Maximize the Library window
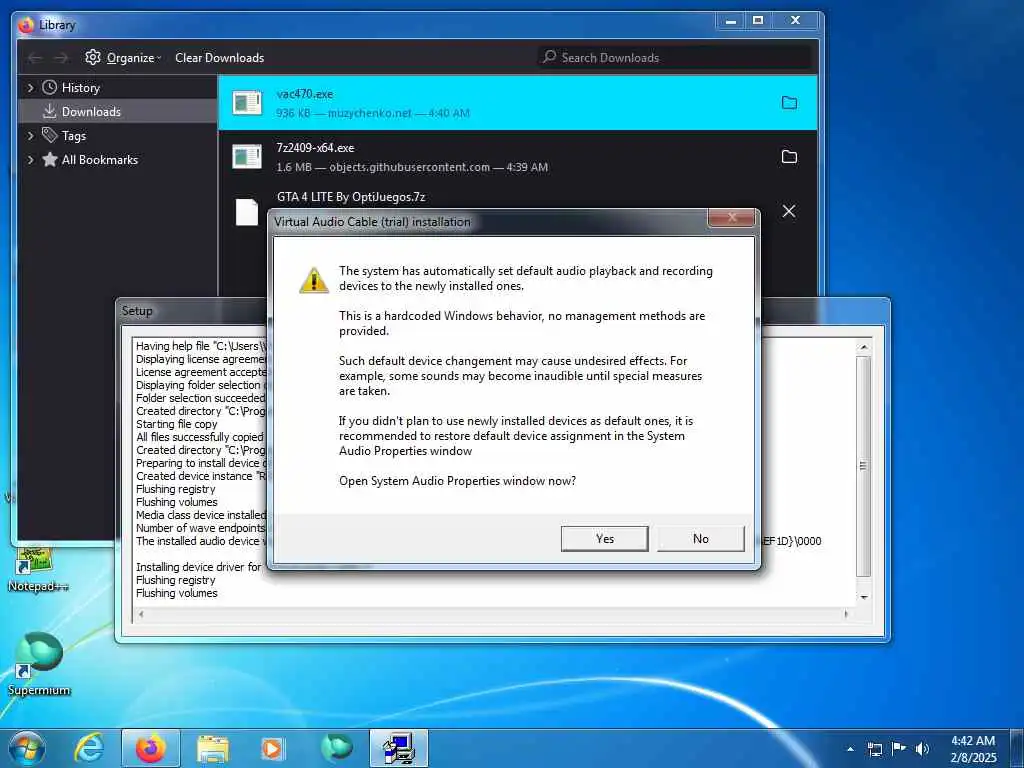 (758, 21)
